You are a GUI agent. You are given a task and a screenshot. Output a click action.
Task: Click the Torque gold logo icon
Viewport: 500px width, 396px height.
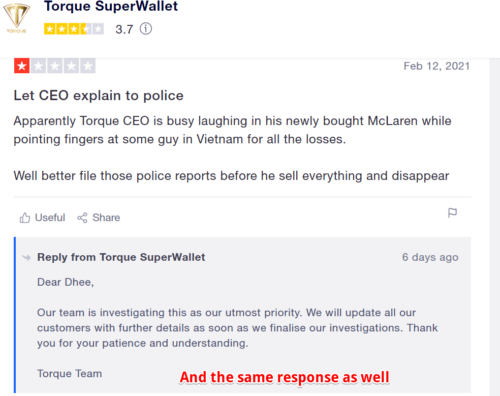(x=17, y=17)
